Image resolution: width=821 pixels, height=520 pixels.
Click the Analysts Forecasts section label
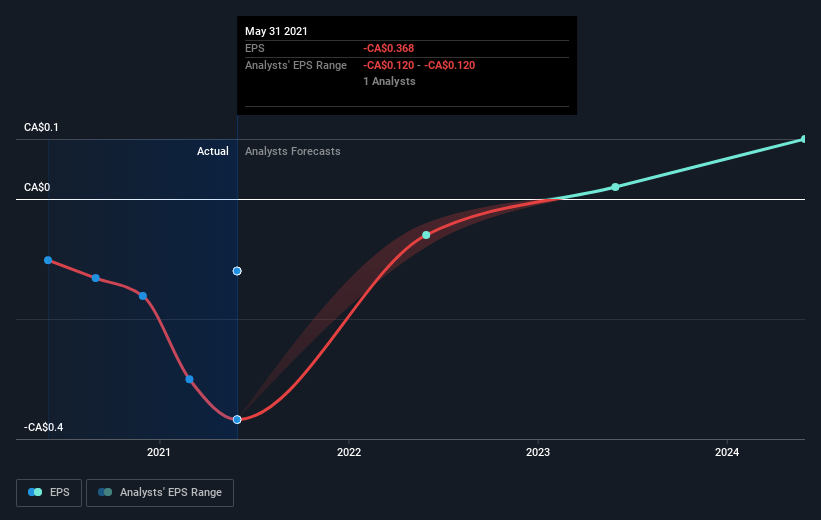pyautogui.click(x=293, y=151)
